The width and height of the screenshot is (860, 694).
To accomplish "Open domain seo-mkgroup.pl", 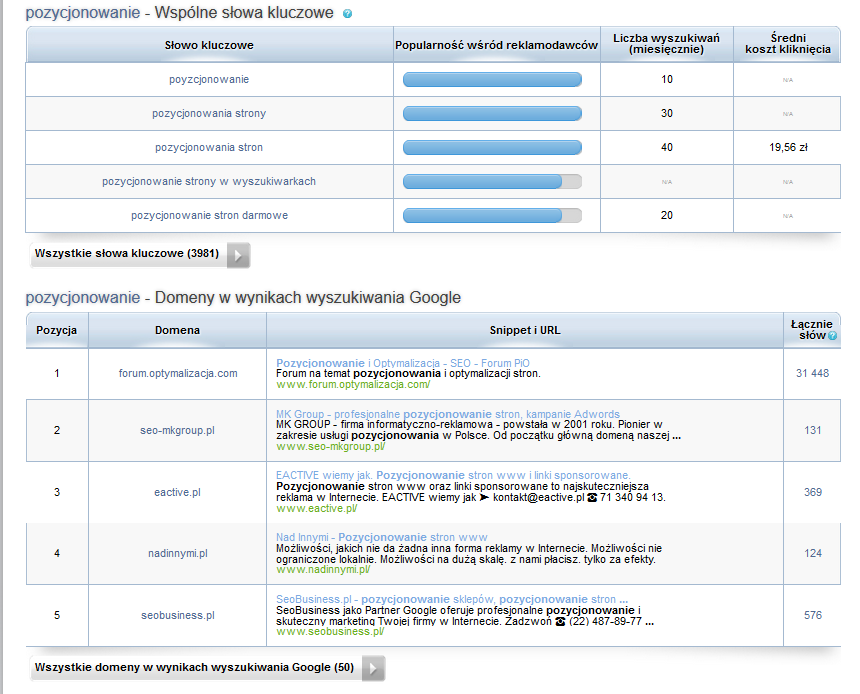I will click(178, 430).
